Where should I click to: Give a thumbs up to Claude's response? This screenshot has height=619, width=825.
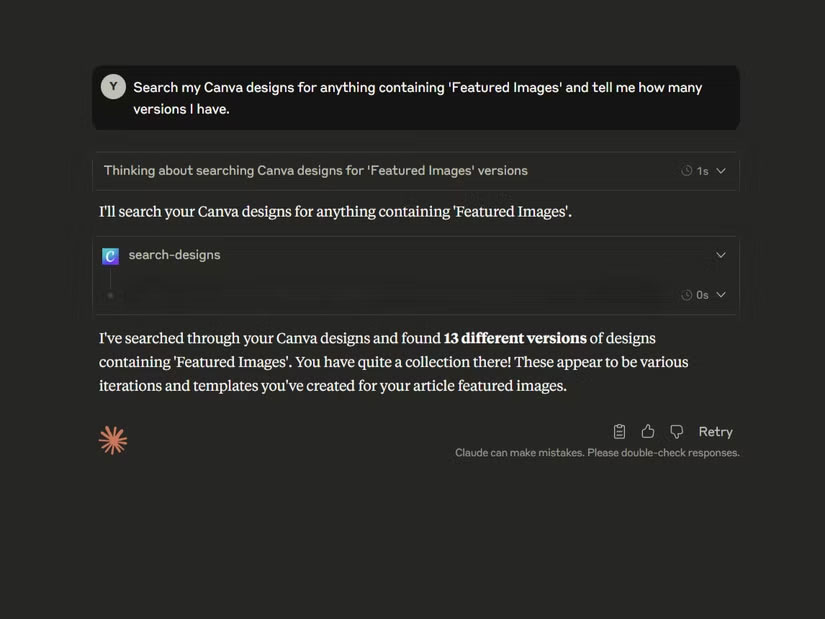(647, 430)
